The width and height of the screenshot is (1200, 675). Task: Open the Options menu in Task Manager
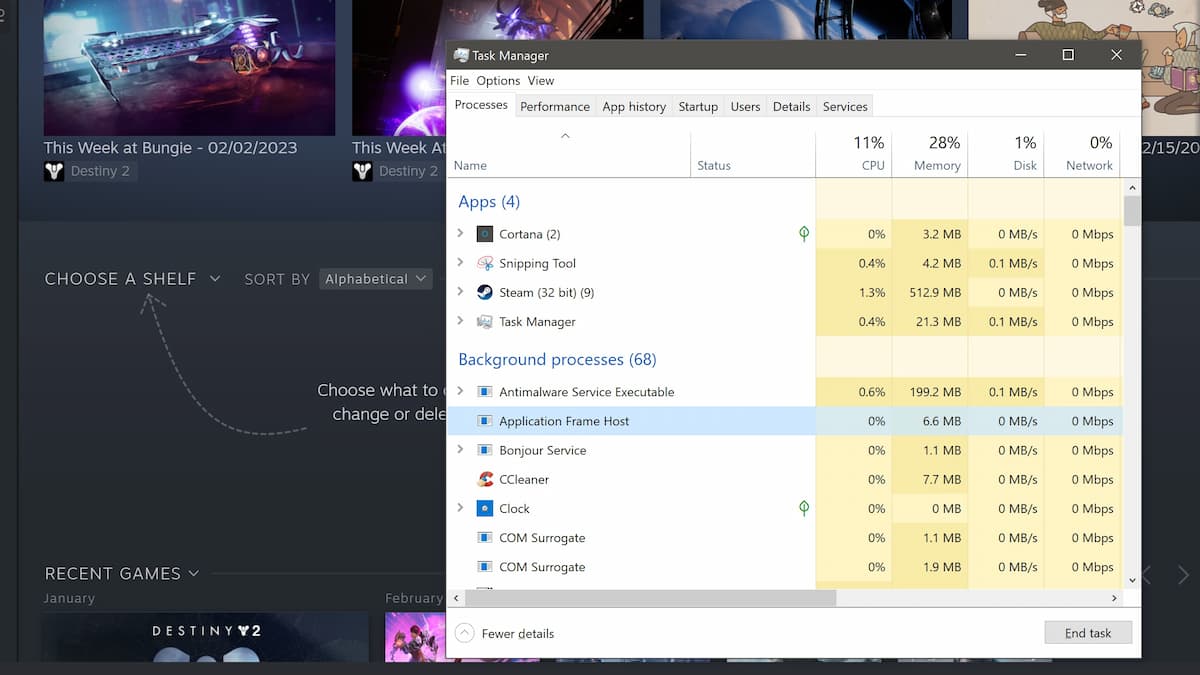pos(498,80)
